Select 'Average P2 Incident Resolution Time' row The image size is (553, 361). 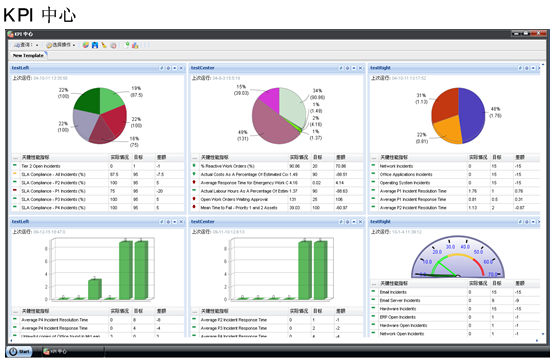pyautogui.click(x=455, y=208)
